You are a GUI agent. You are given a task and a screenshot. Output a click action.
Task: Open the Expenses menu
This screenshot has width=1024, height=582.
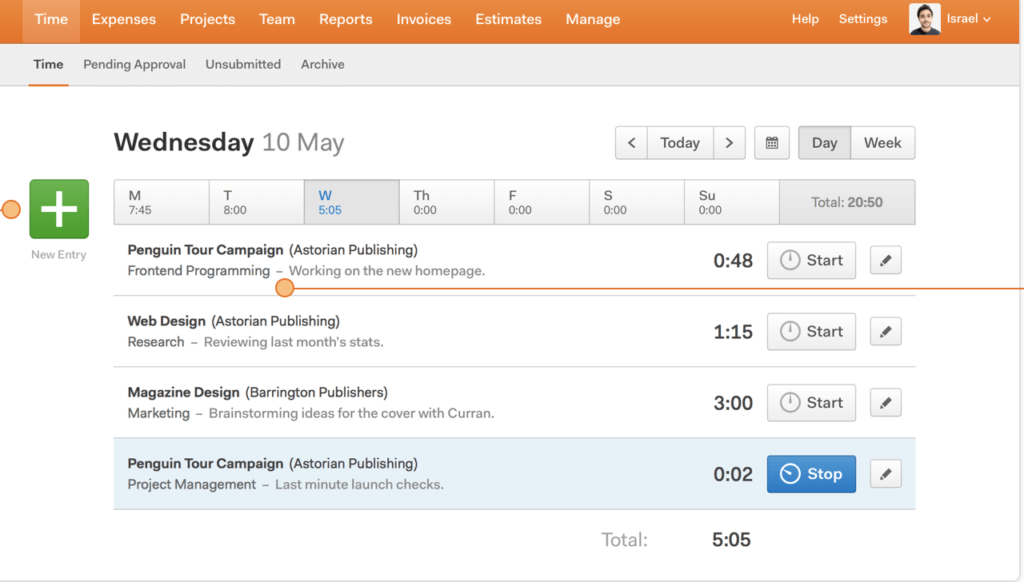[123, 20]
